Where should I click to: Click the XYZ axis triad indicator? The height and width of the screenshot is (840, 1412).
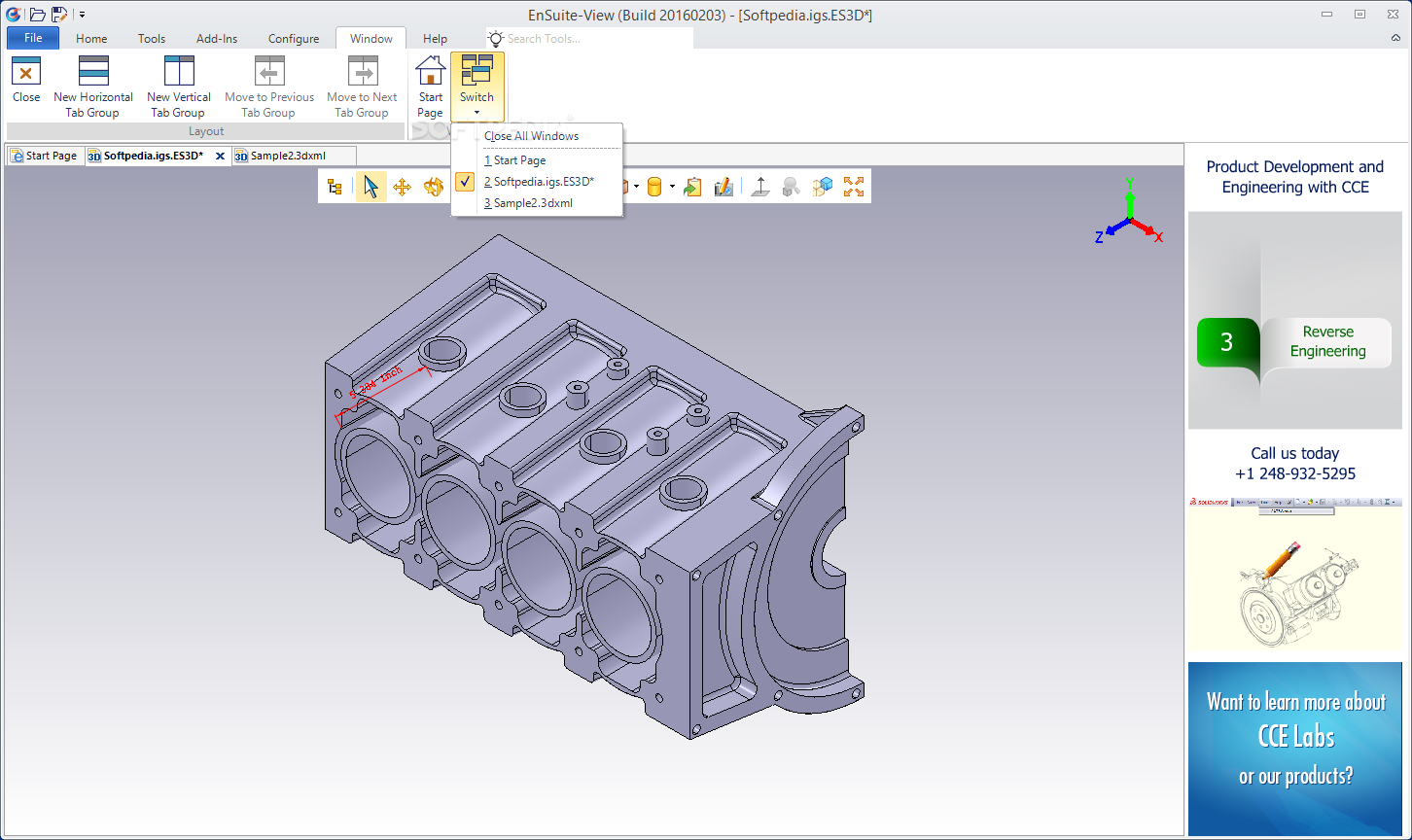[x=1129, y=212]
